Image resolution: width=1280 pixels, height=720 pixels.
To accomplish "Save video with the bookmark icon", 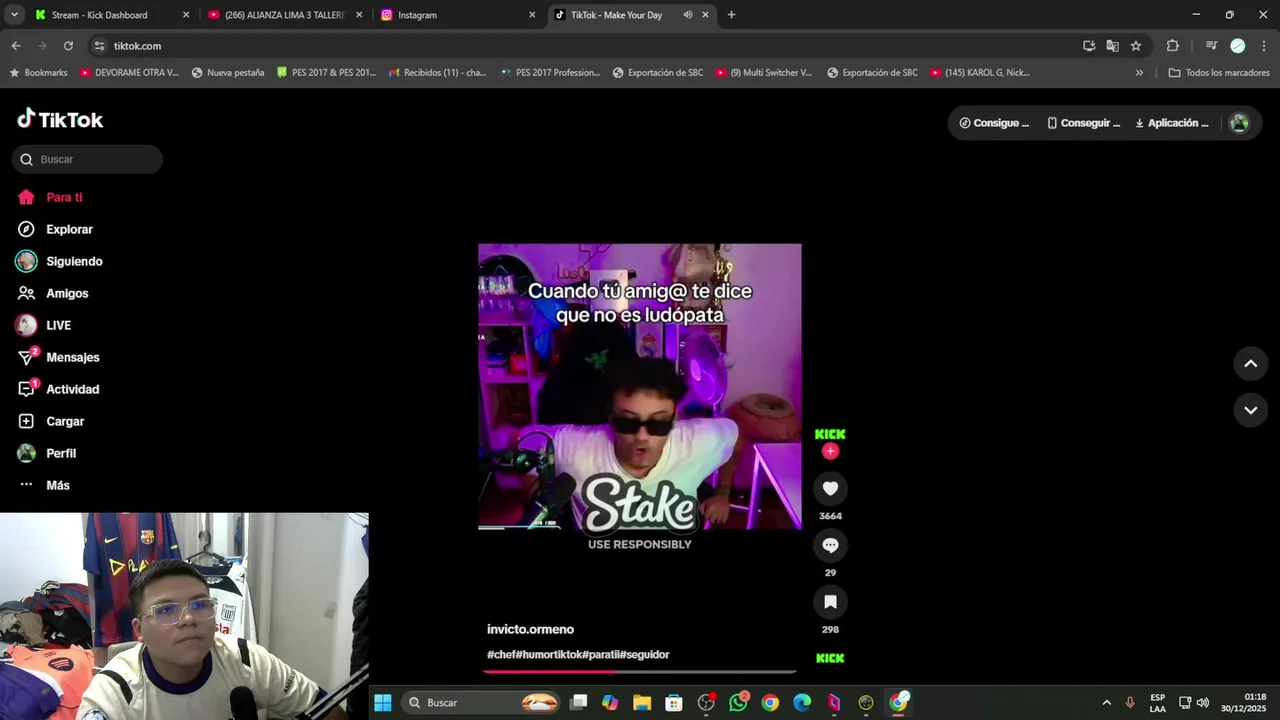I will [x=830, y=602].
